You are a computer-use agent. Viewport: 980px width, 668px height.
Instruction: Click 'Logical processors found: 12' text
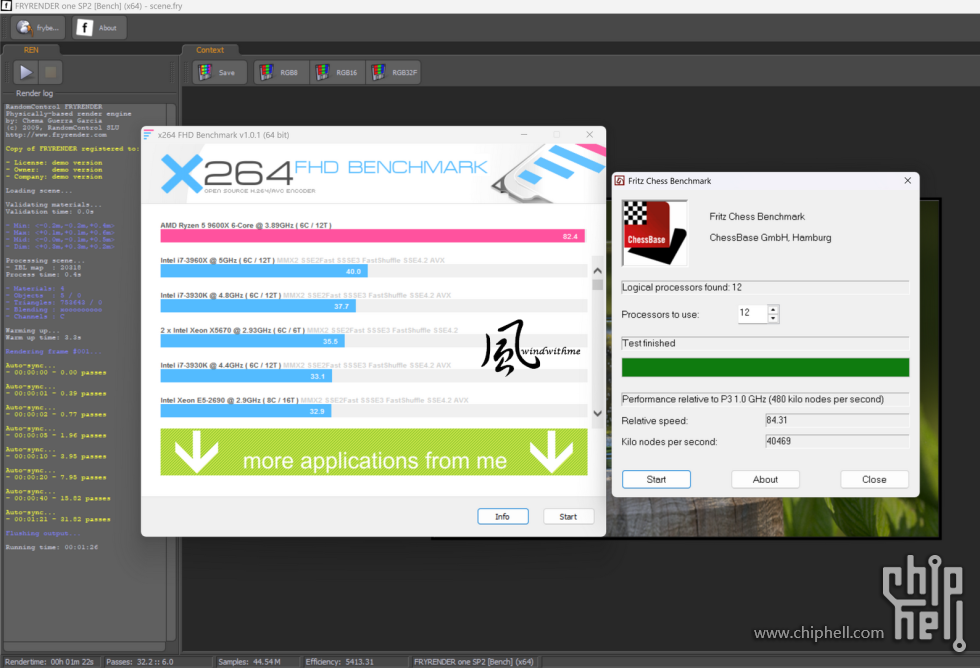pyautogui.click(x=682, y=287)
